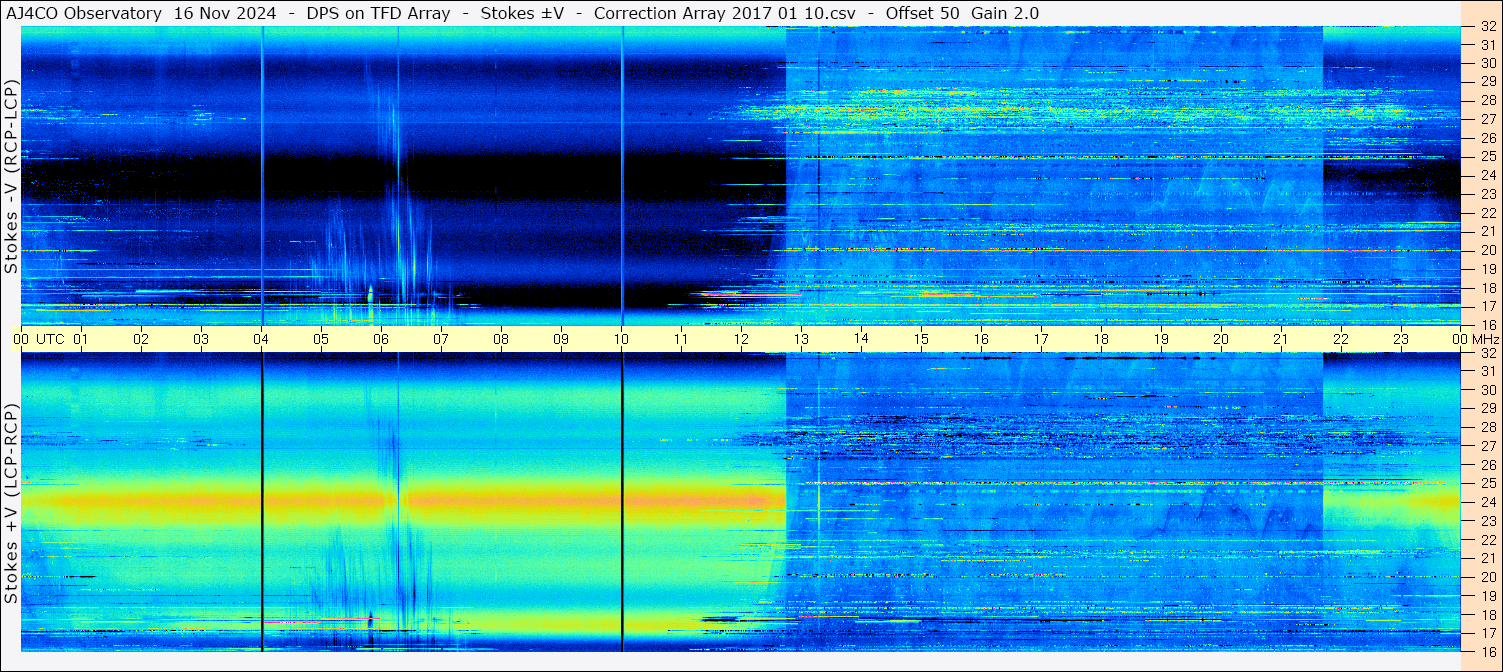Select hour 04 on the UTC time axis
Screen dimensions: 1503x672
(x=261, y=339)
